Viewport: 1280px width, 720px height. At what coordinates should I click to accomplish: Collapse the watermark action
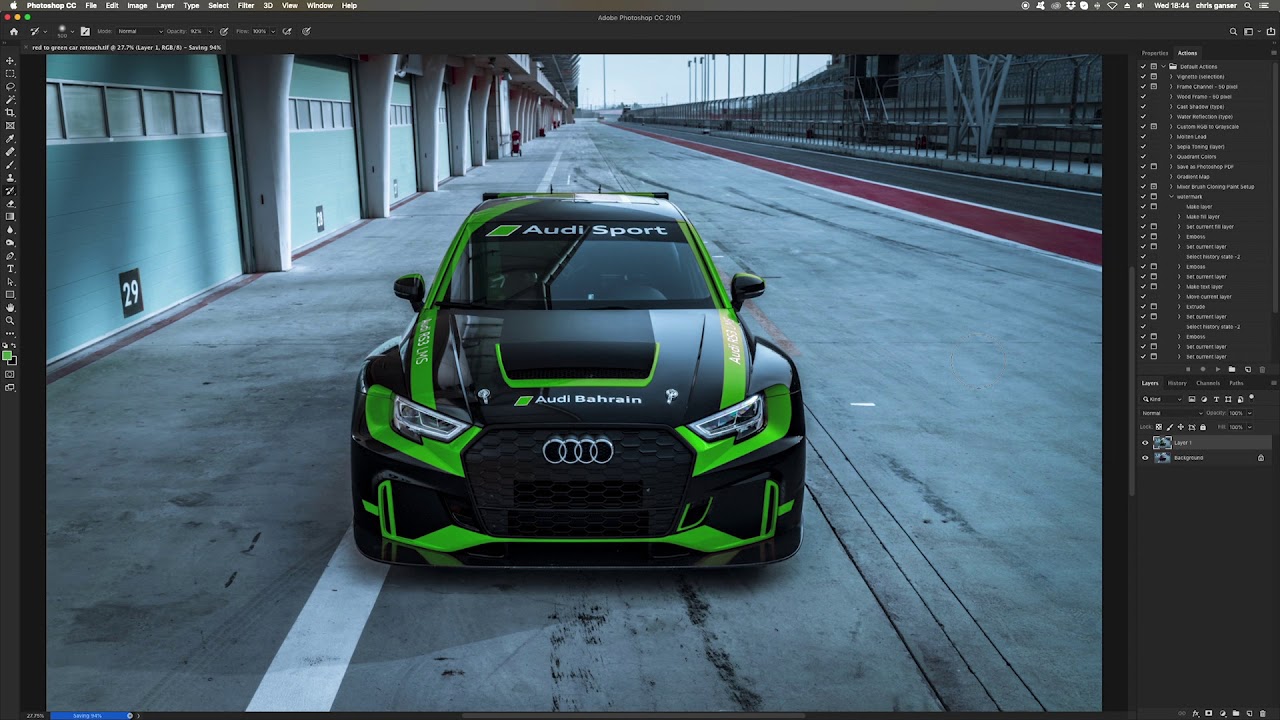[1171, 197]
